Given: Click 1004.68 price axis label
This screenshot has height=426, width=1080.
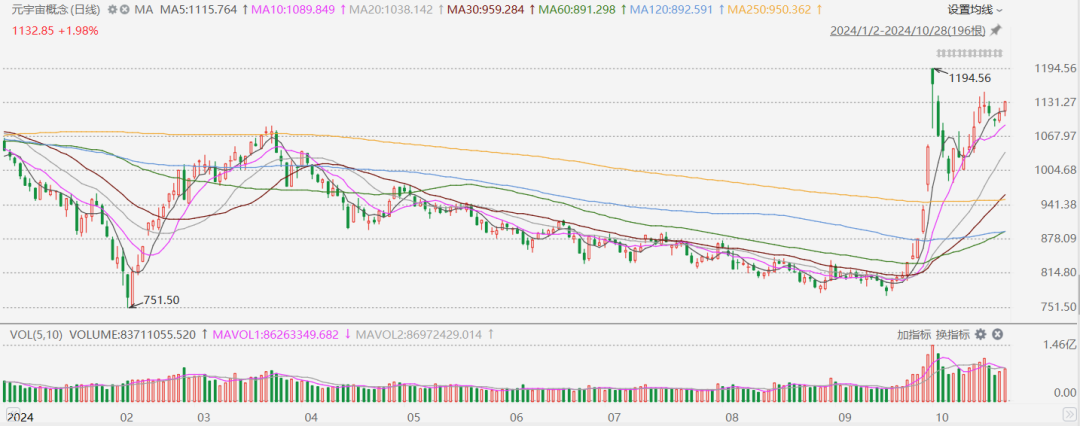Looking at the screenshot, I should pyautogui.click(x=1055, y=170).
